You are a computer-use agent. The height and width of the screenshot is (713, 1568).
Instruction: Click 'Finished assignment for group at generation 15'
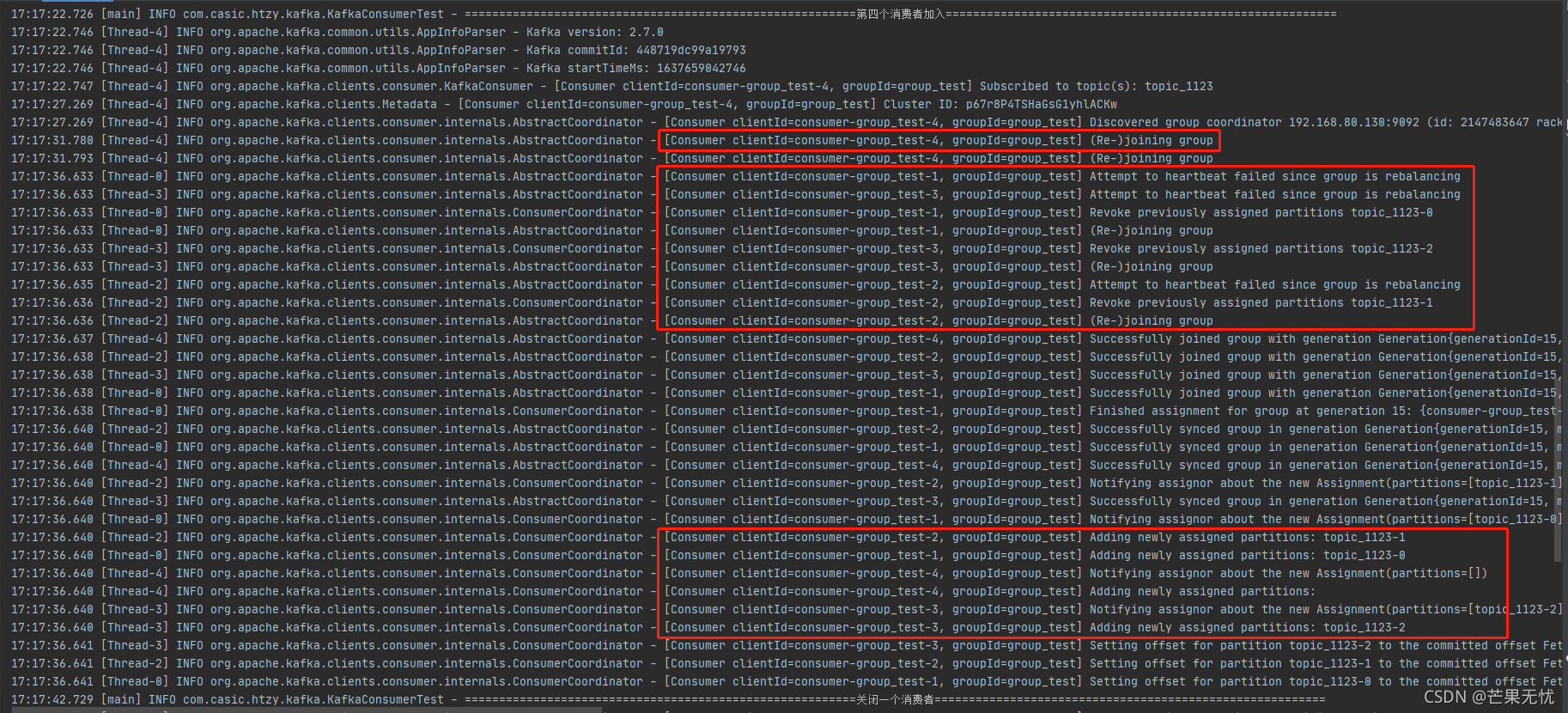(x=1251, y=411)
